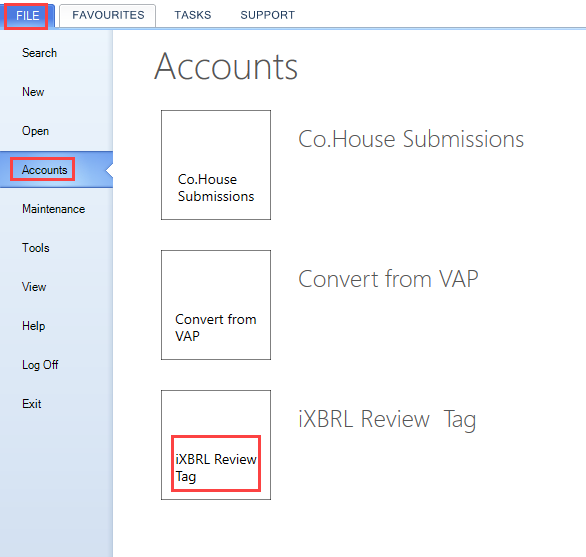
Task: Open the Convert from VAP tile
Action: 216,305
